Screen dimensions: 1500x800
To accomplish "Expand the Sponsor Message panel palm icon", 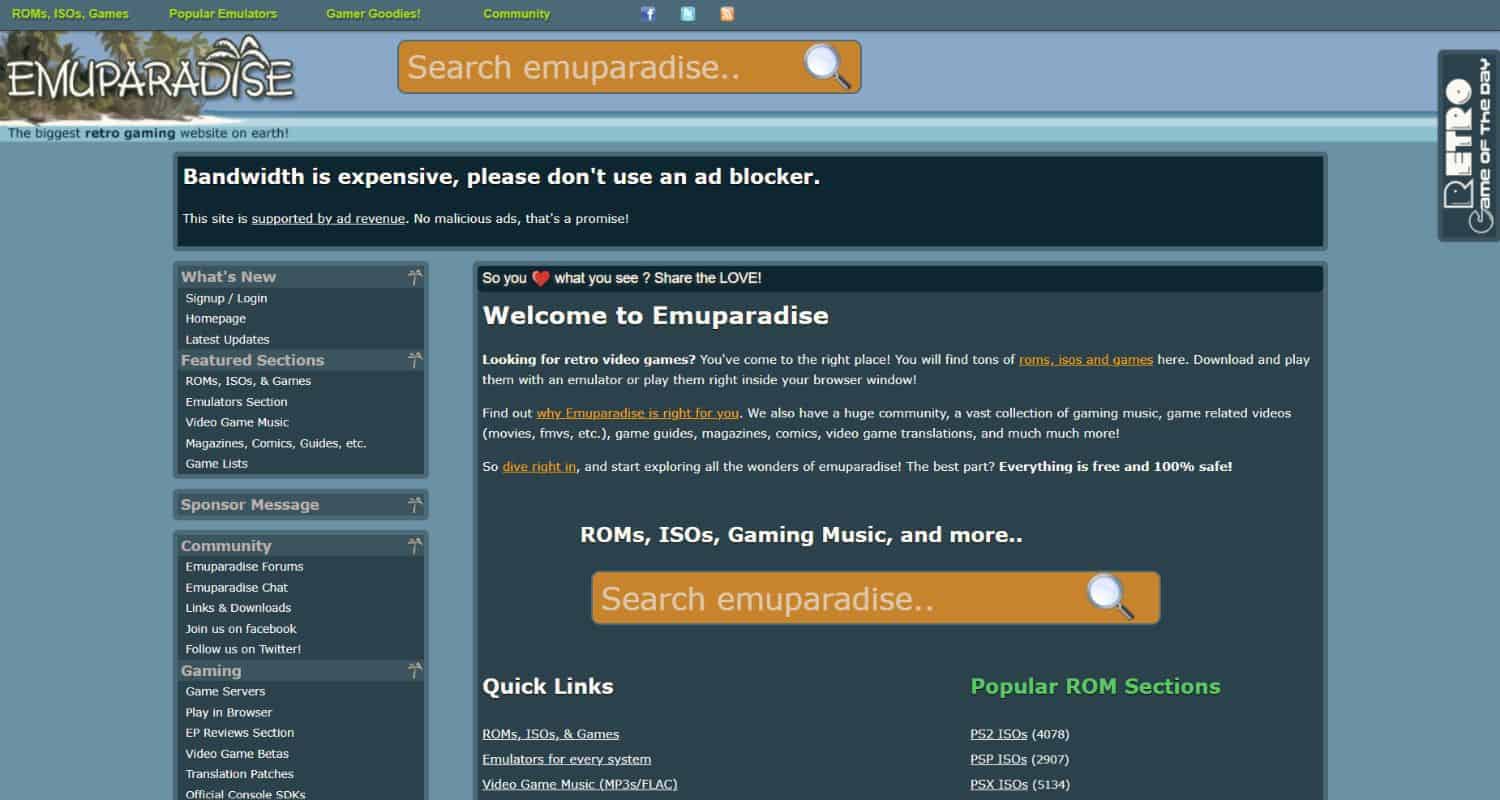I will [x=415, y=505].
